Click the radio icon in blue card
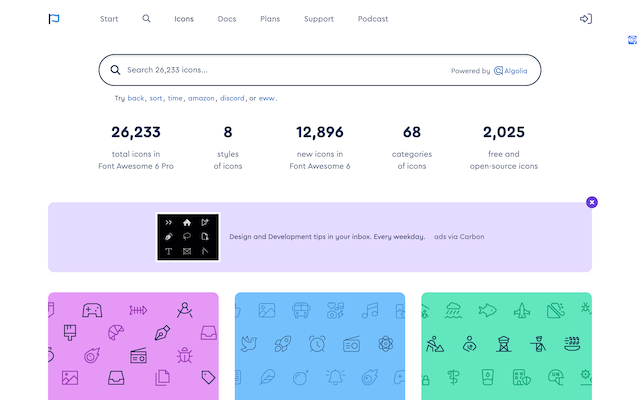Viewport: 640px width, 400px height. pos(351,344)
